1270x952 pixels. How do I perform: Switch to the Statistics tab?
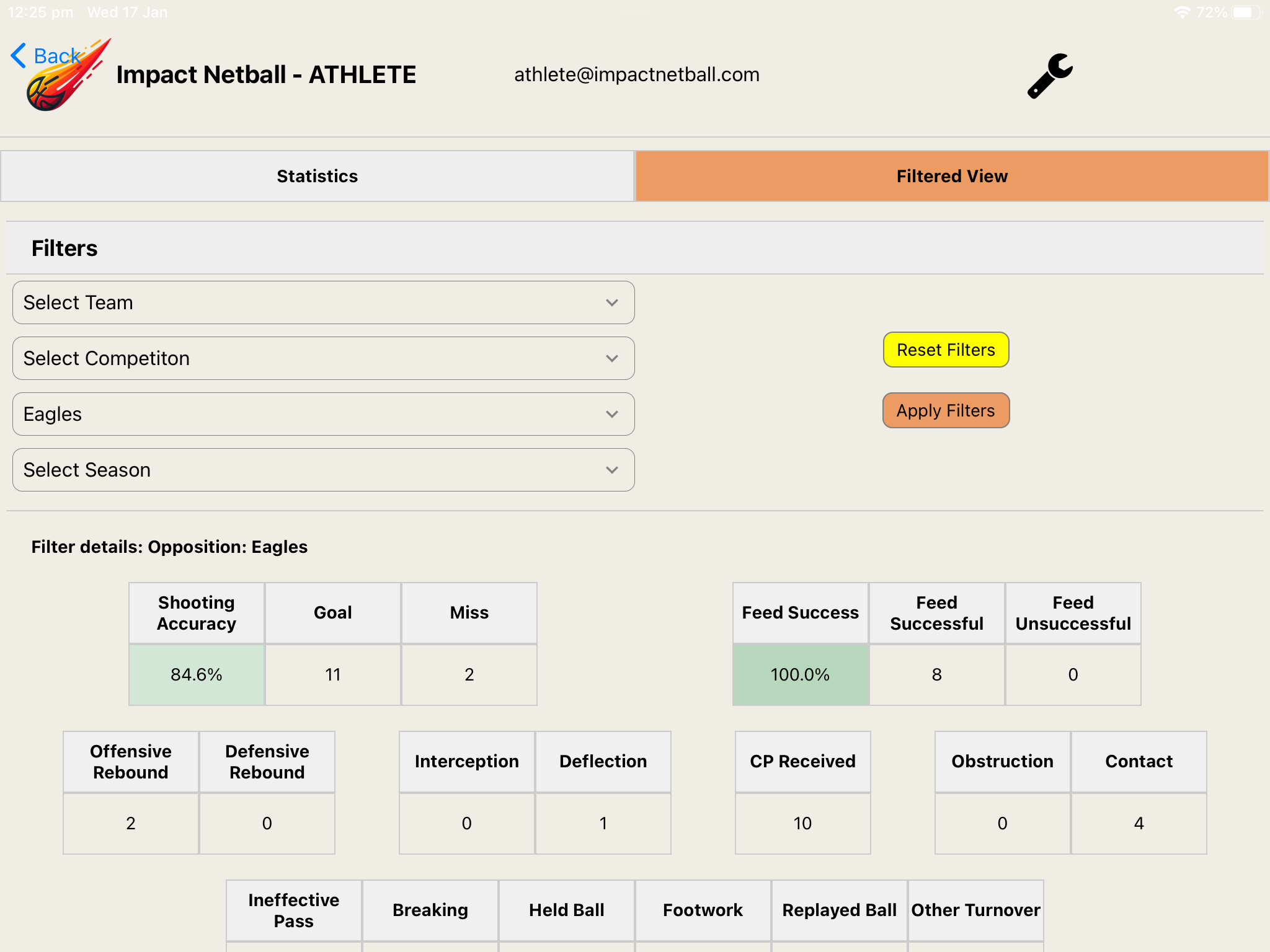click(x=317, y=176)
